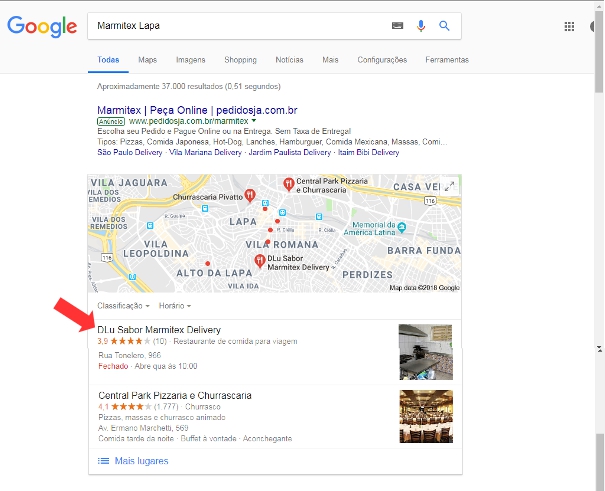The image size is (605, 491).
Task: Switch to the Shopping tab
Action: point(240,60)
